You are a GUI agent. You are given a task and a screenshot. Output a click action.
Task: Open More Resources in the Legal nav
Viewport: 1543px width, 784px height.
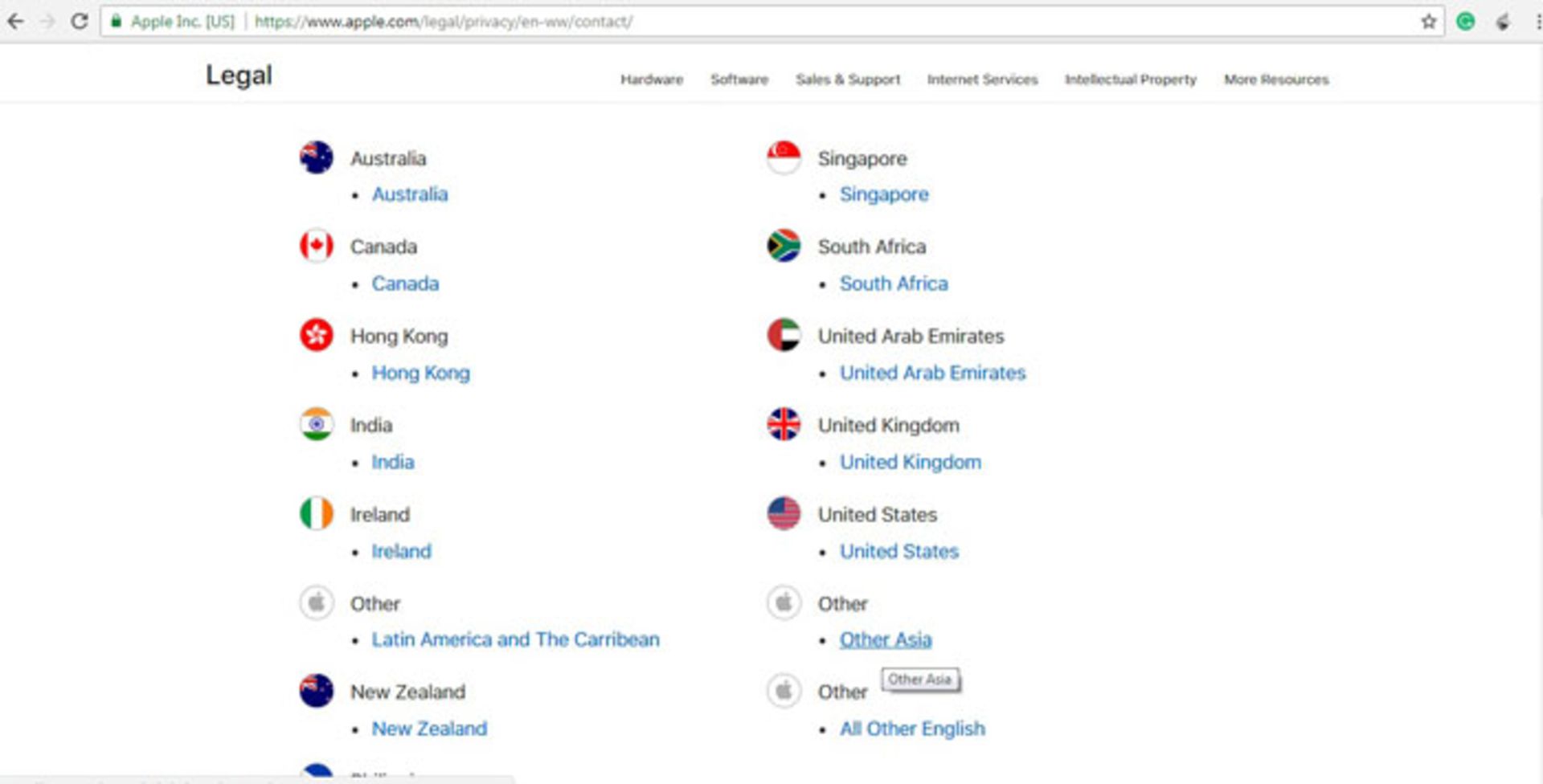pos(1276,80)
